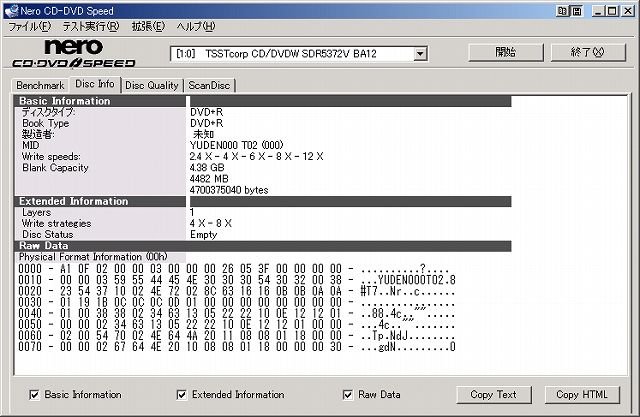Click the Physical Format Information (00h) label
Screen dimensions: 640x417
[x=93, y=257]
